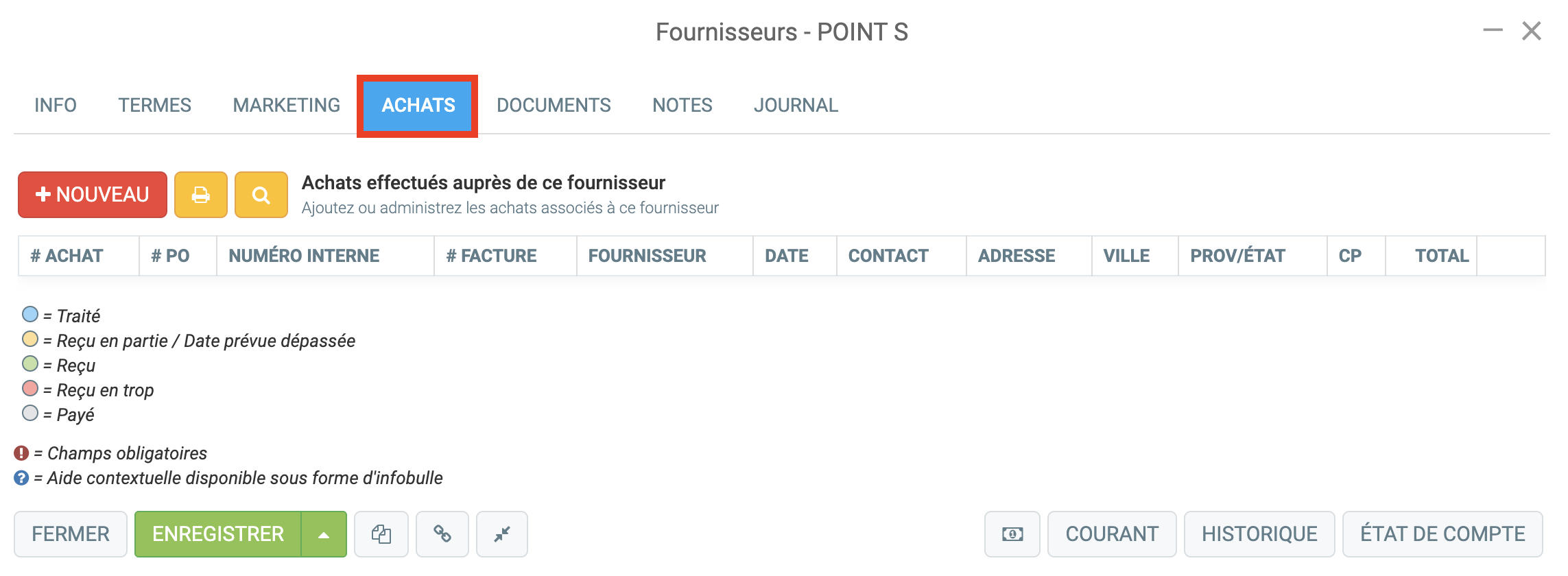Switch to the Termes tab
Image resolution: width=1568 pixels, height=576 pixels.
tap(154, 106)
